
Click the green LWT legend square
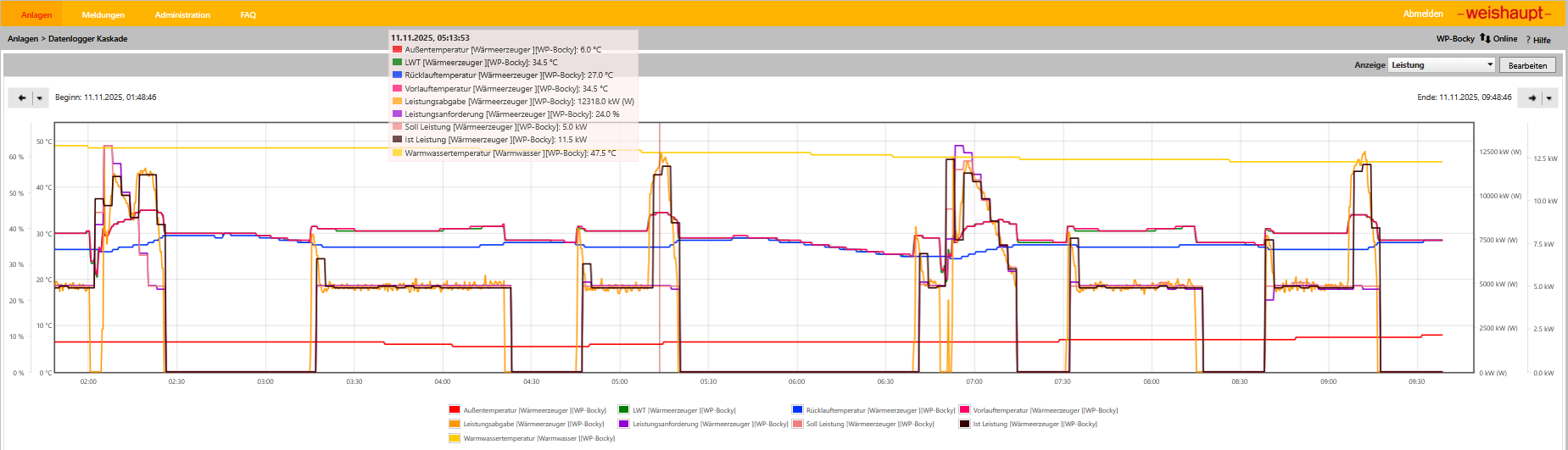coord(623,410)
